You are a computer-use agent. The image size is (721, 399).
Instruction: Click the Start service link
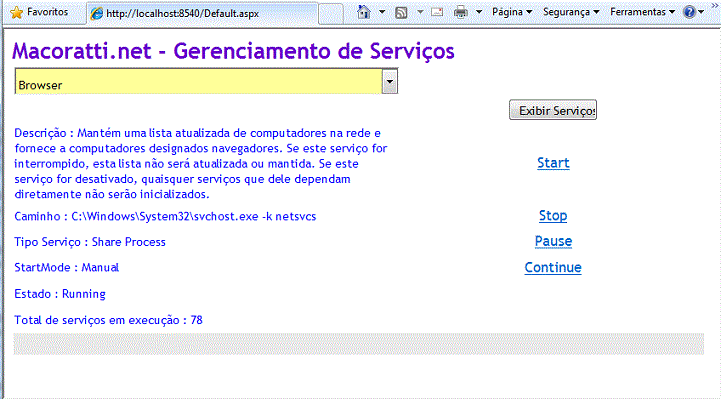pyautogui.click(x=553, y=163)
